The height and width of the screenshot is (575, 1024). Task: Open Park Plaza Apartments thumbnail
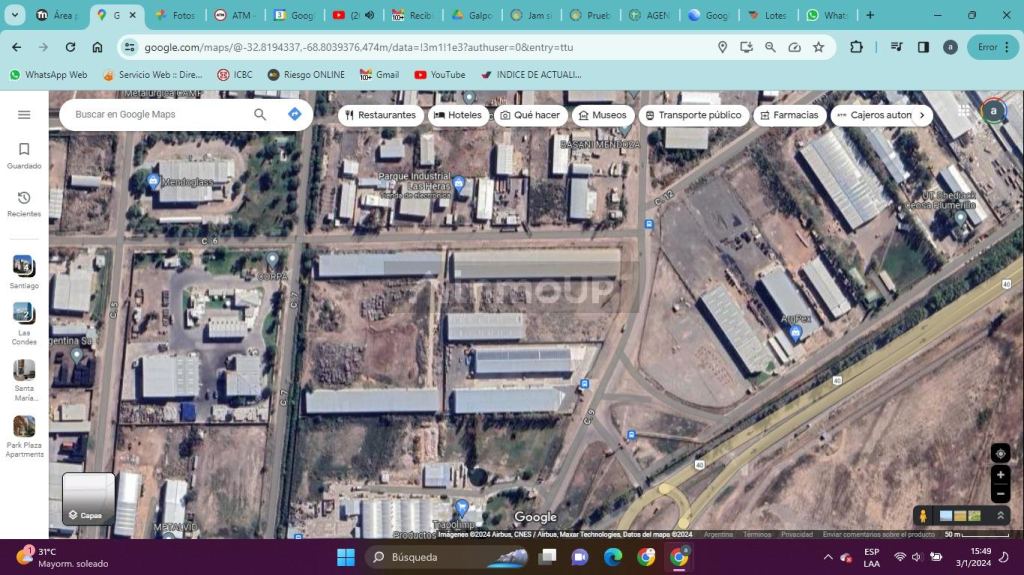24,436
